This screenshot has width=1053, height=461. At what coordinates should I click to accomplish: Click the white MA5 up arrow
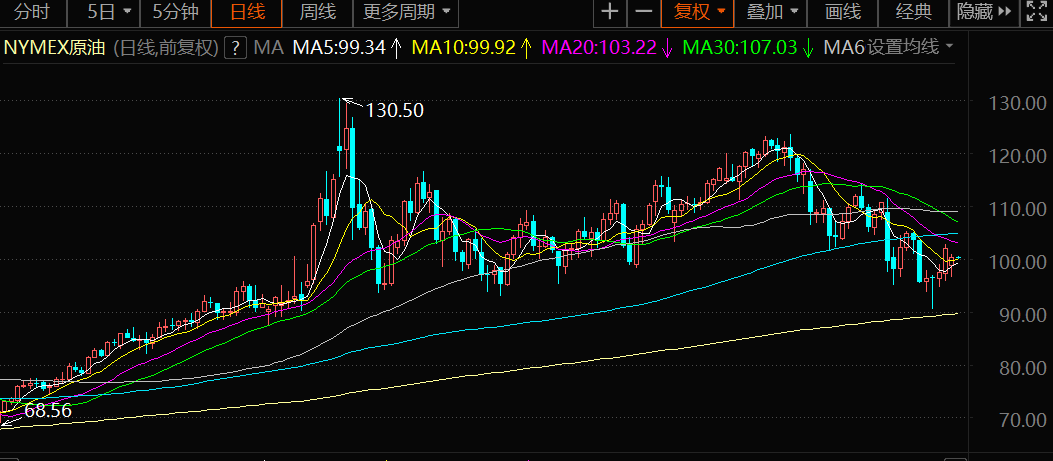pos(396,47)
